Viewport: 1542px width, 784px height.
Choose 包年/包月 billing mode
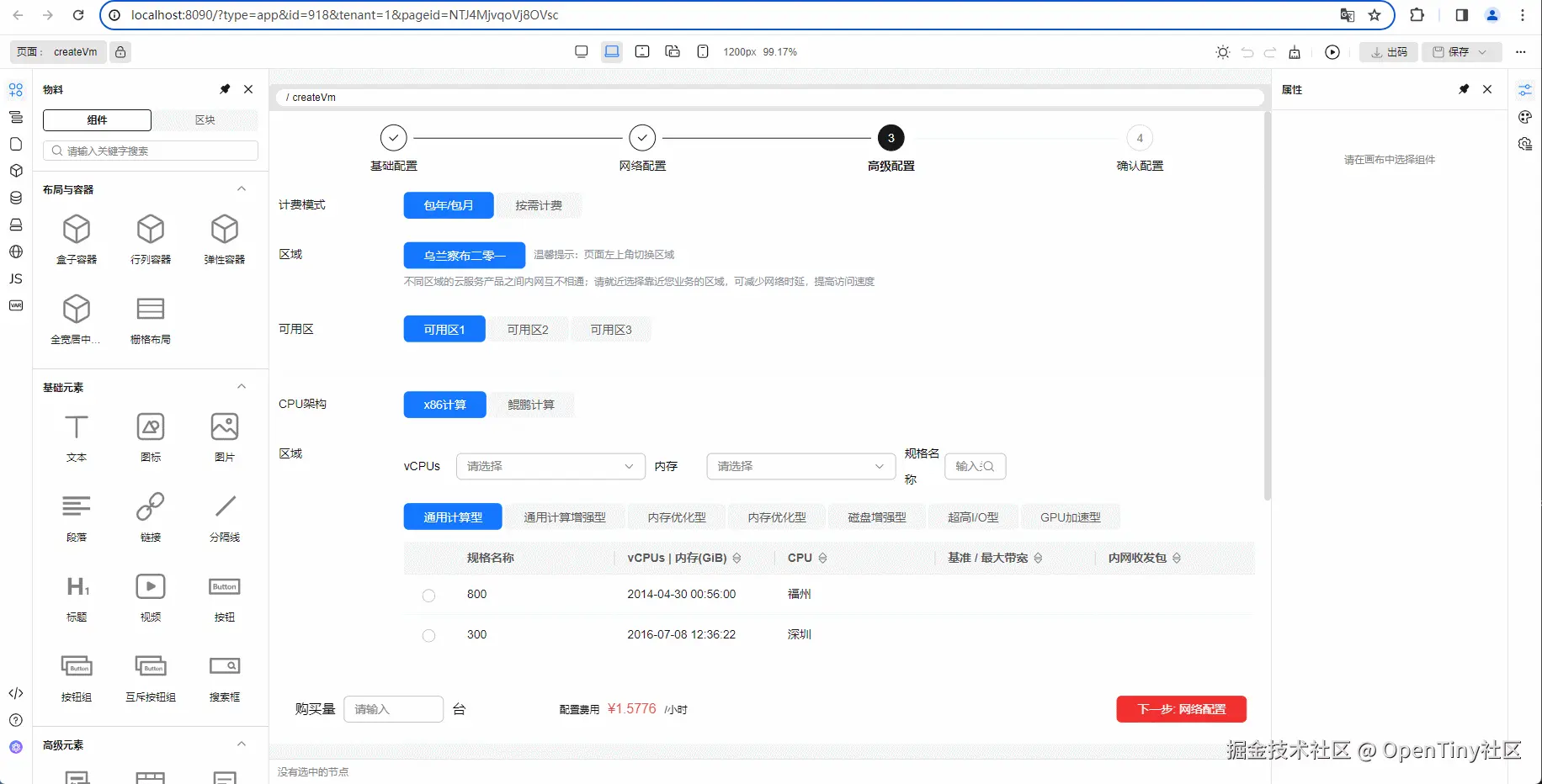click(x=448, y=205)
